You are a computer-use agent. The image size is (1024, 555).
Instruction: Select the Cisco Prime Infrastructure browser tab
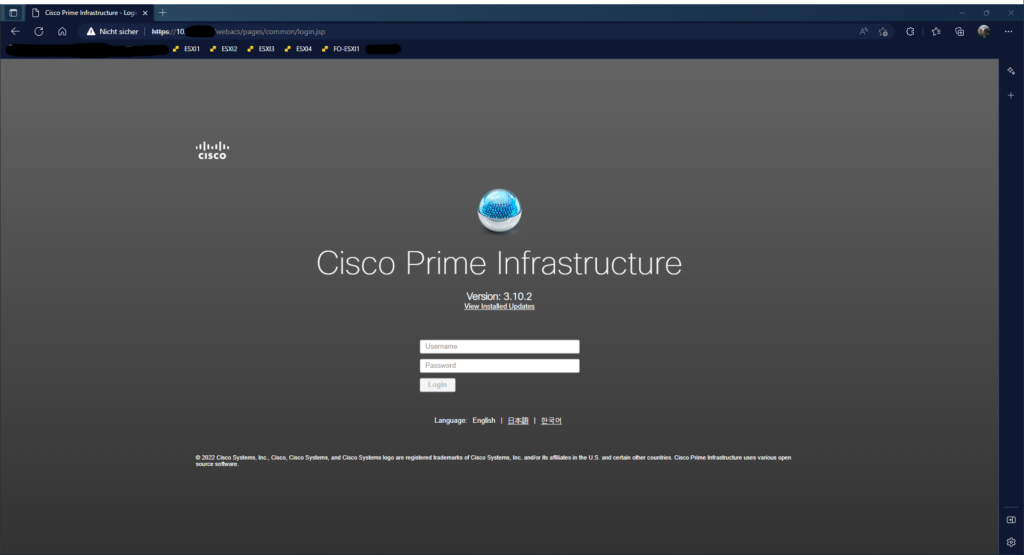click(89, 12)
